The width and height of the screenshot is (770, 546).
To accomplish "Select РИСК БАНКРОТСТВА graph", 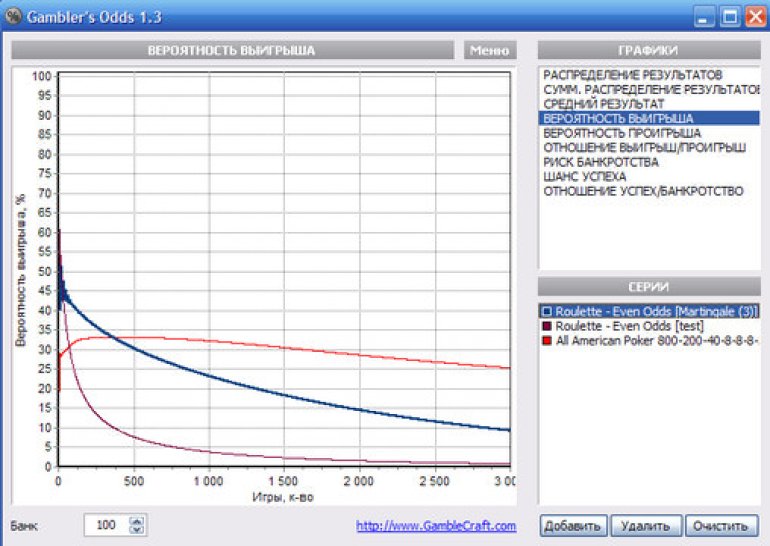I will click(x=601, y=162).
